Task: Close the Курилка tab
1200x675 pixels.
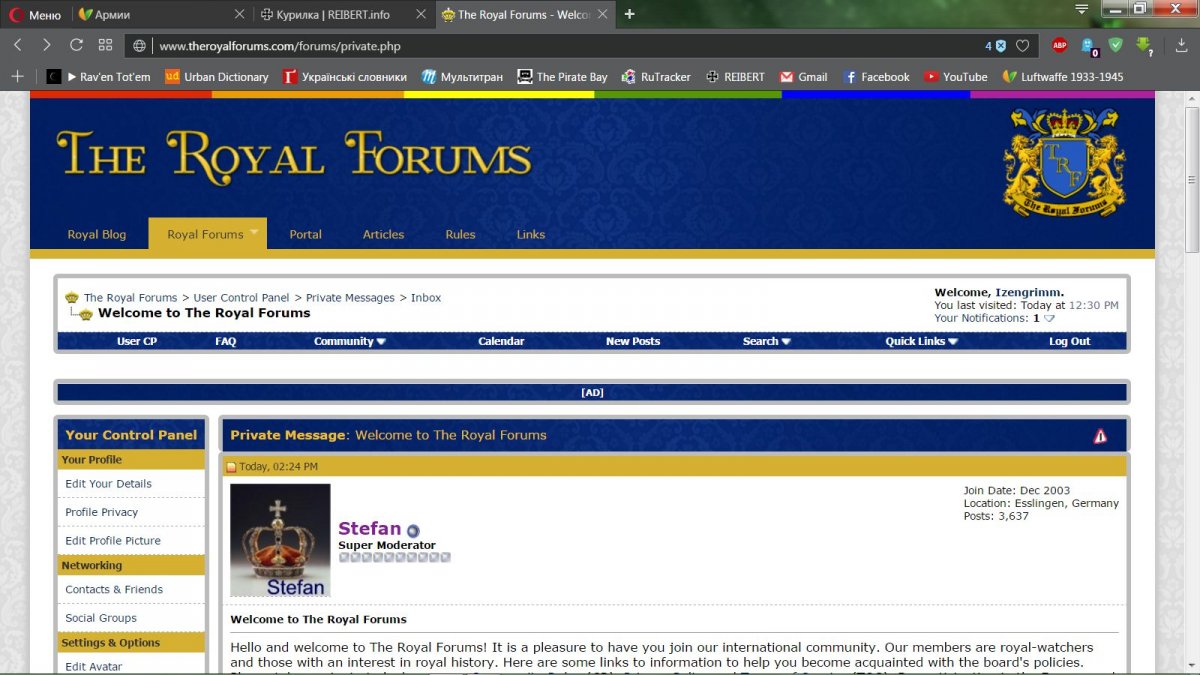Action: click(x=421, y=15)
